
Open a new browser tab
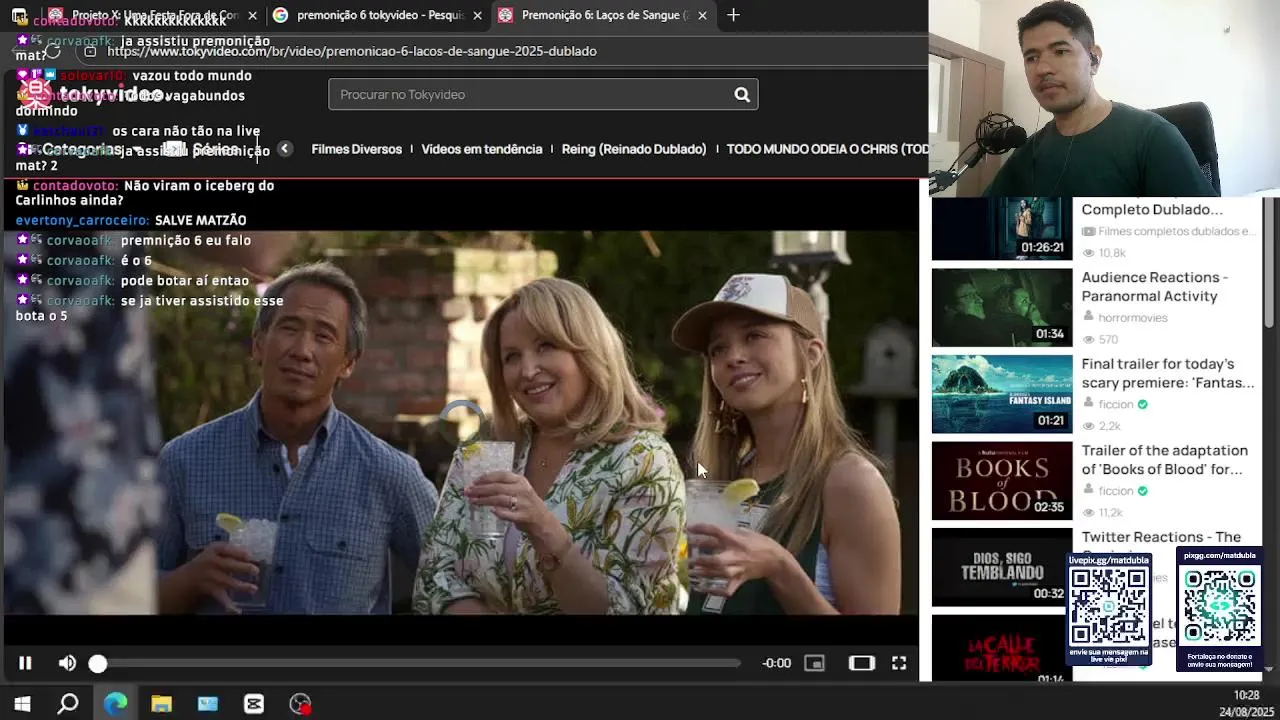click(x=733, y=15)
